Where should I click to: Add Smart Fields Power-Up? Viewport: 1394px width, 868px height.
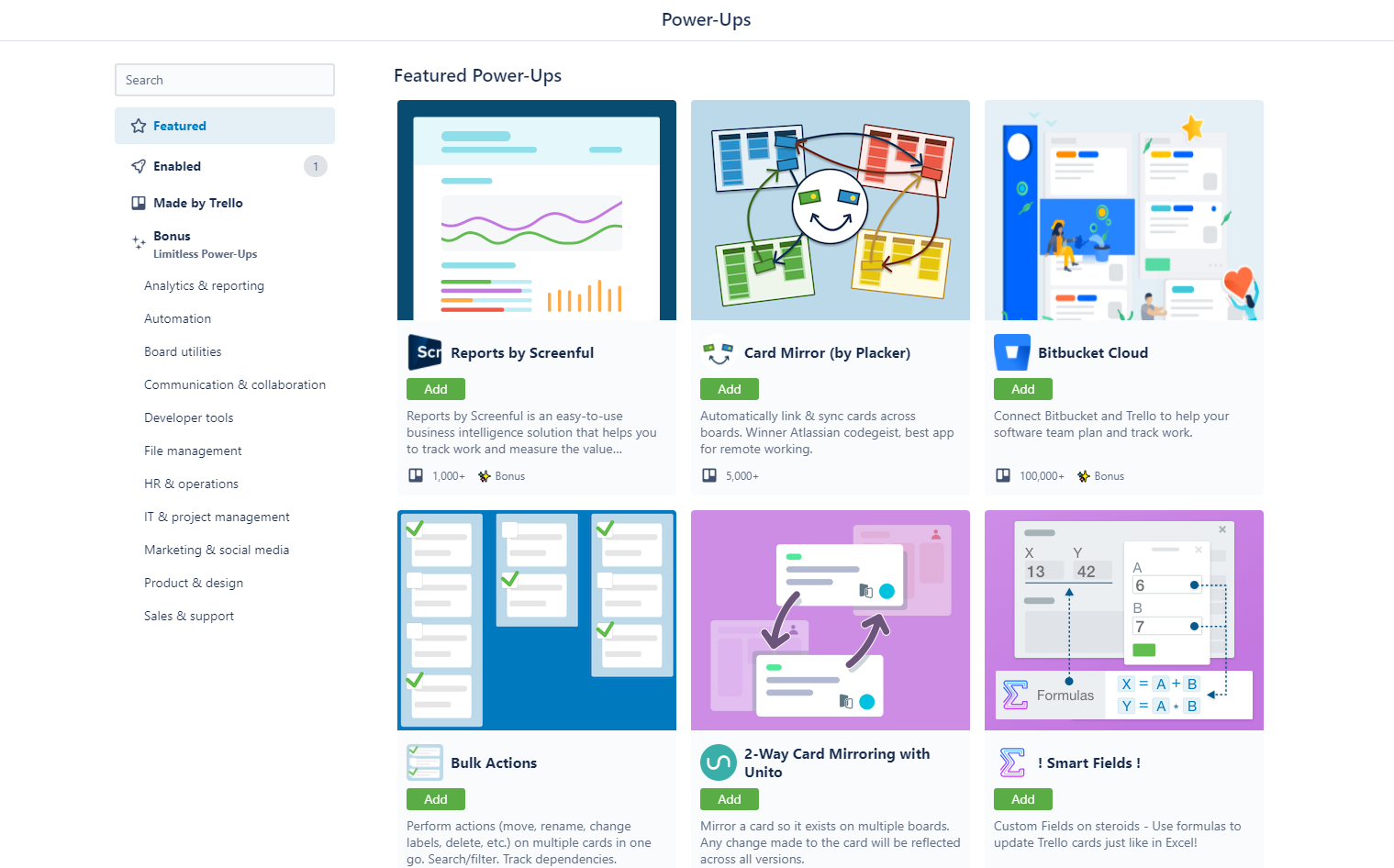[x=1023, y=799]
